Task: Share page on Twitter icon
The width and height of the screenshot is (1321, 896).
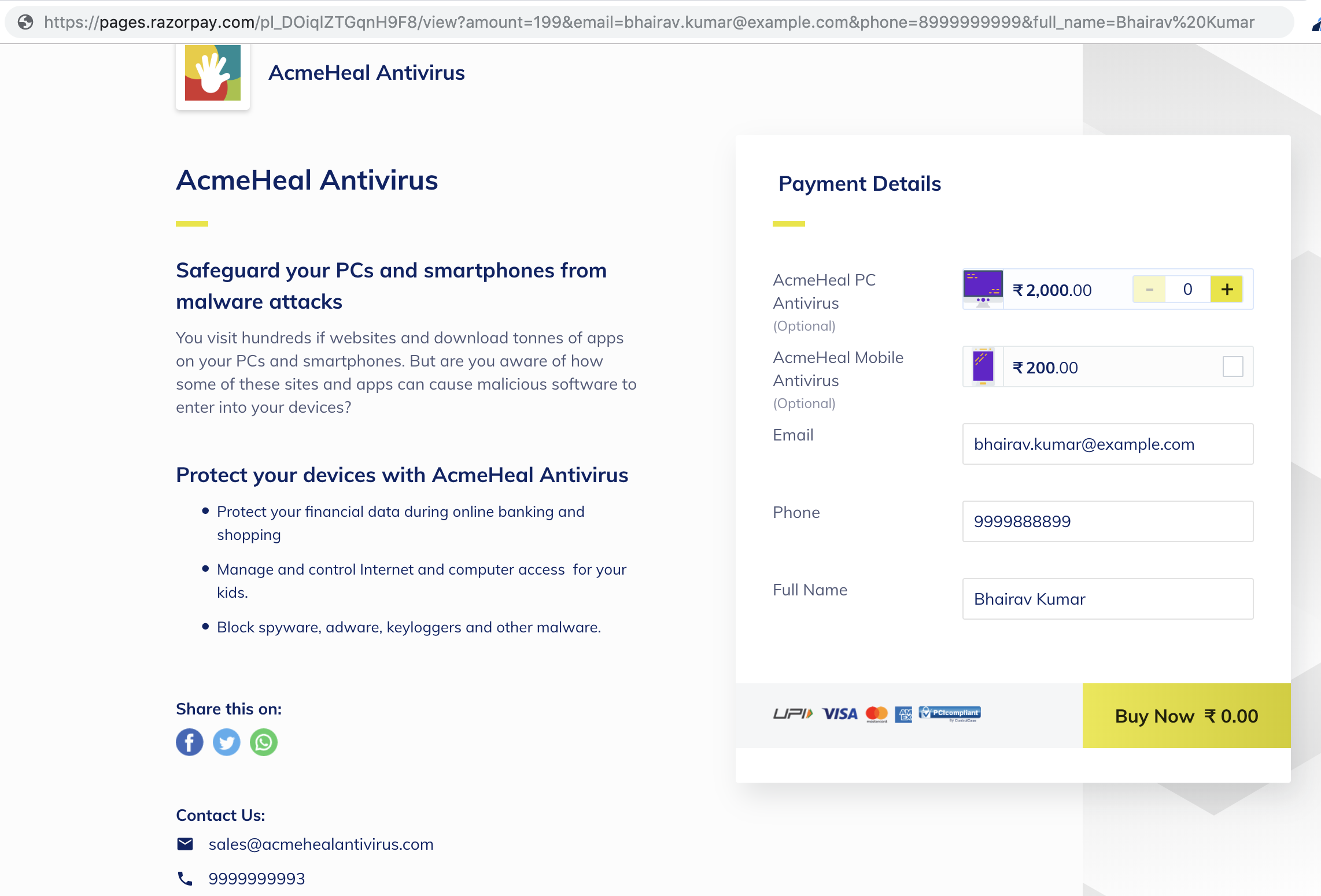Action: coord(227,742)
